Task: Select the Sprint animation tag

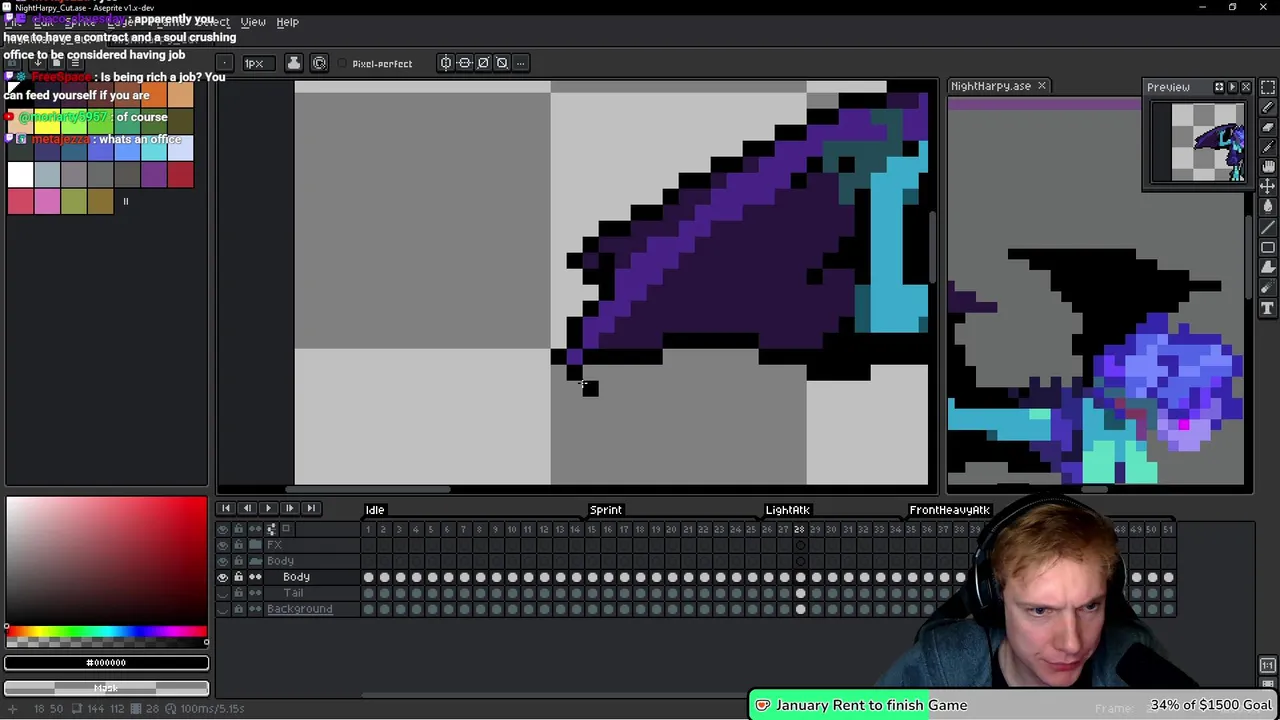Action: (x=606, y=510)
